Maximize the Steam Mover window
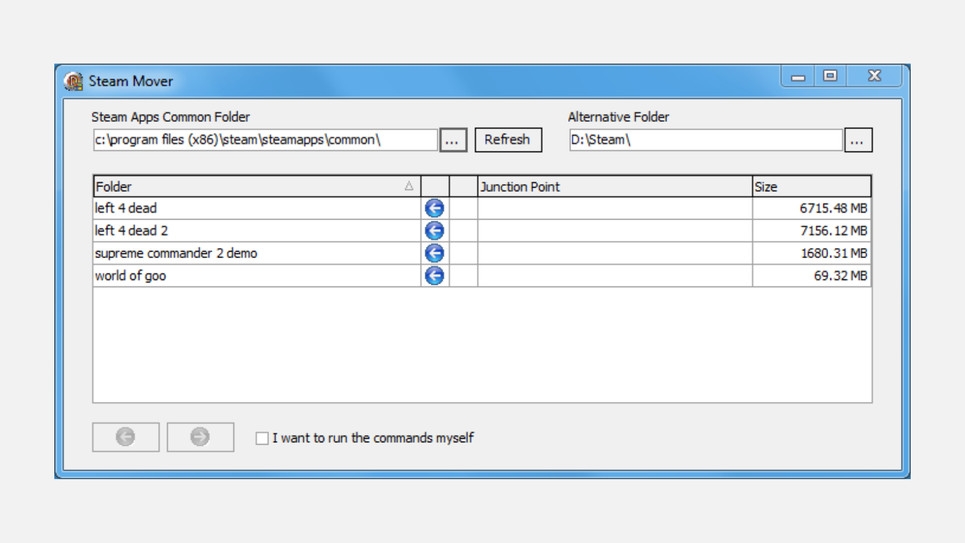Viewport: 965px width, 543px height. [830, 76]
